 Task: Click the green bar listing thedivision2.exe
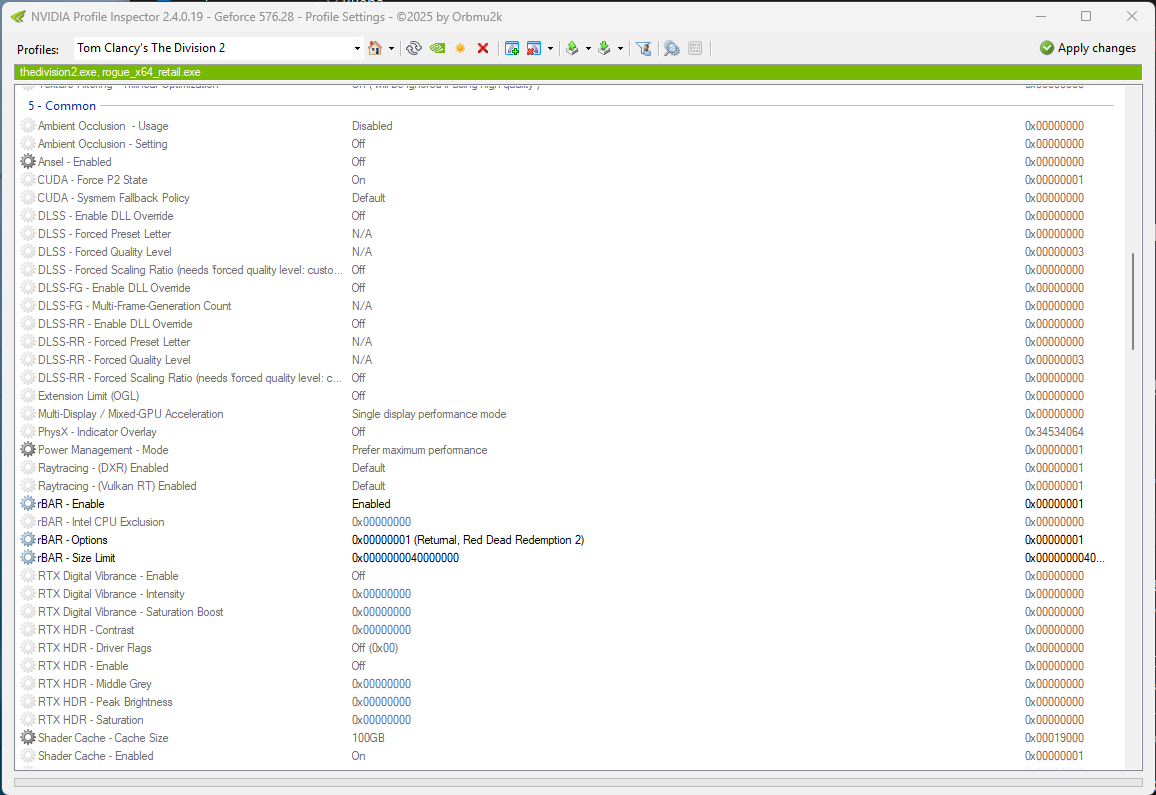(x=578, y=72)
